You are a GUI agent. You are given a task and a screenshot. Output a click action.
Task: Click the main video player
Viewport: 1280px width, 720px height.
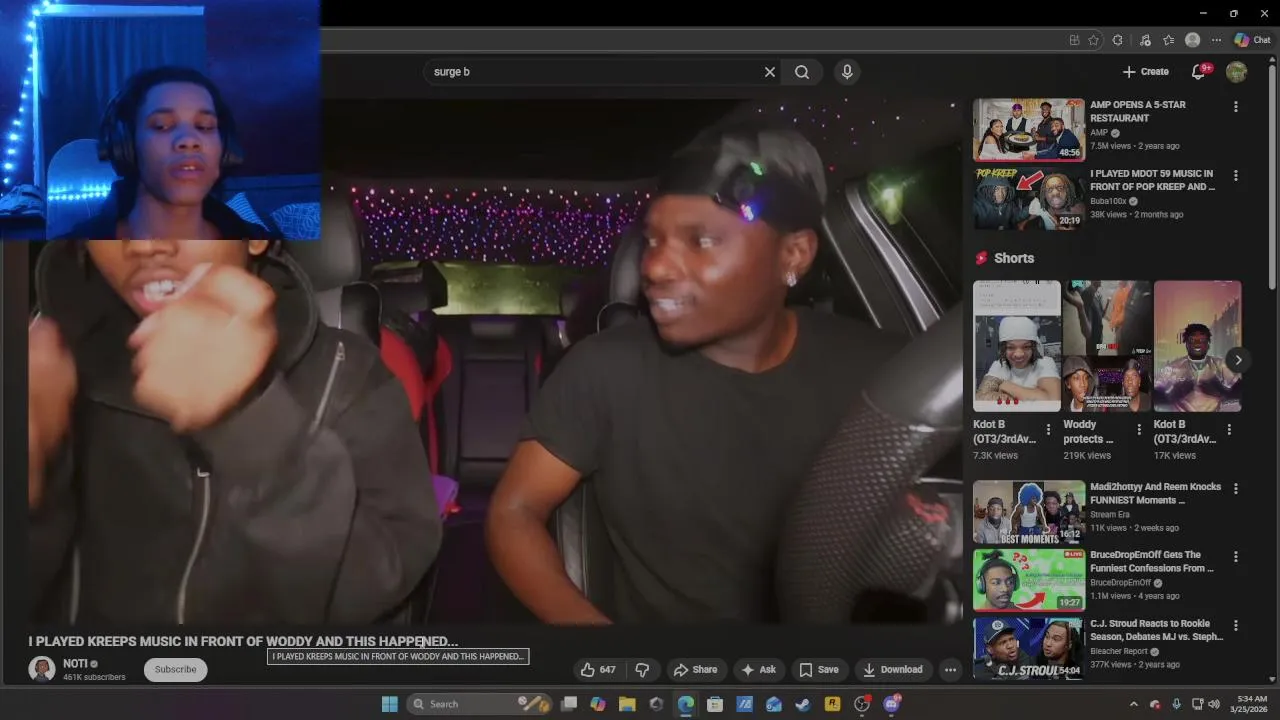495,360
